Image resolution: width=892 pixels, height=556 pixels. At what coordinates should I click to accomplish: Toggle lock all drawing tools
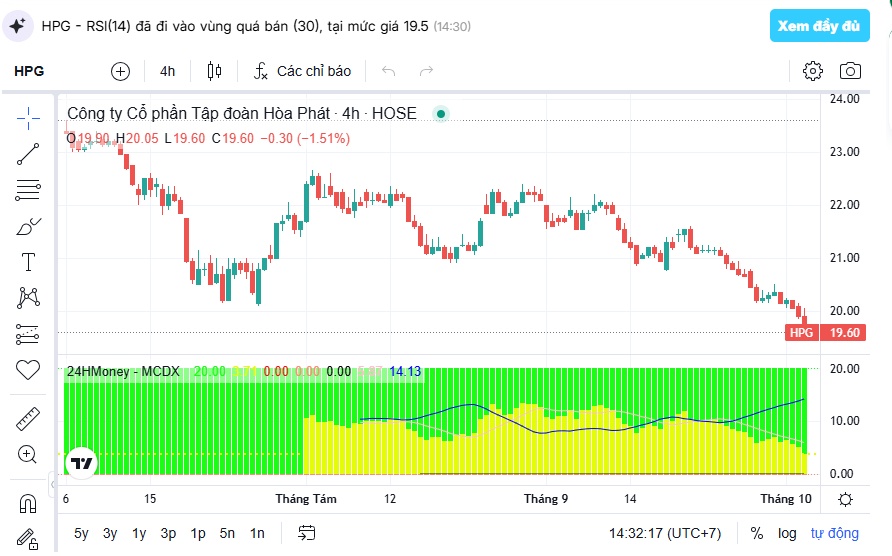[x=28, y=538]
